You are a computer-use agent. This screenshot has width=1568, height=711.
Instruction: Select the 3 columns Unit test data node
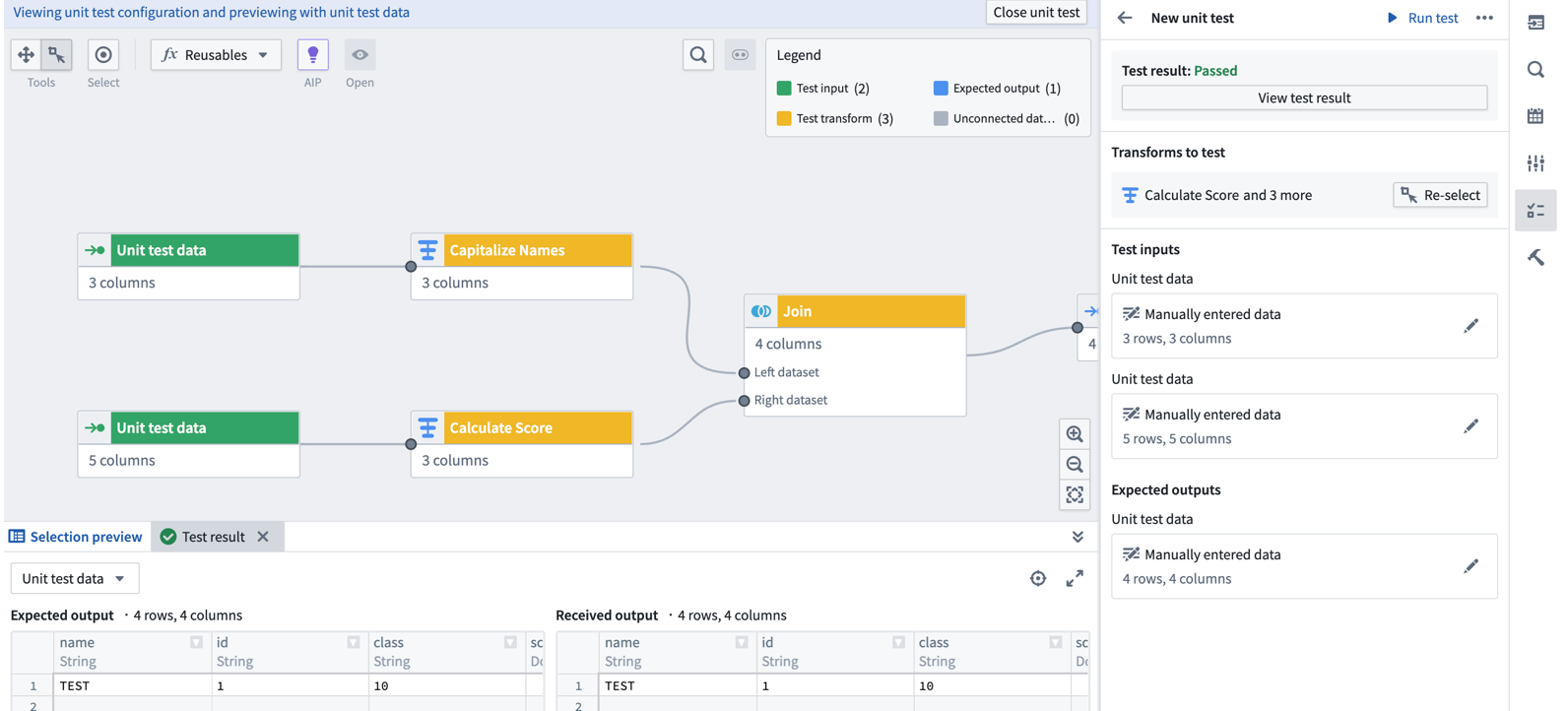coord(189,266)
